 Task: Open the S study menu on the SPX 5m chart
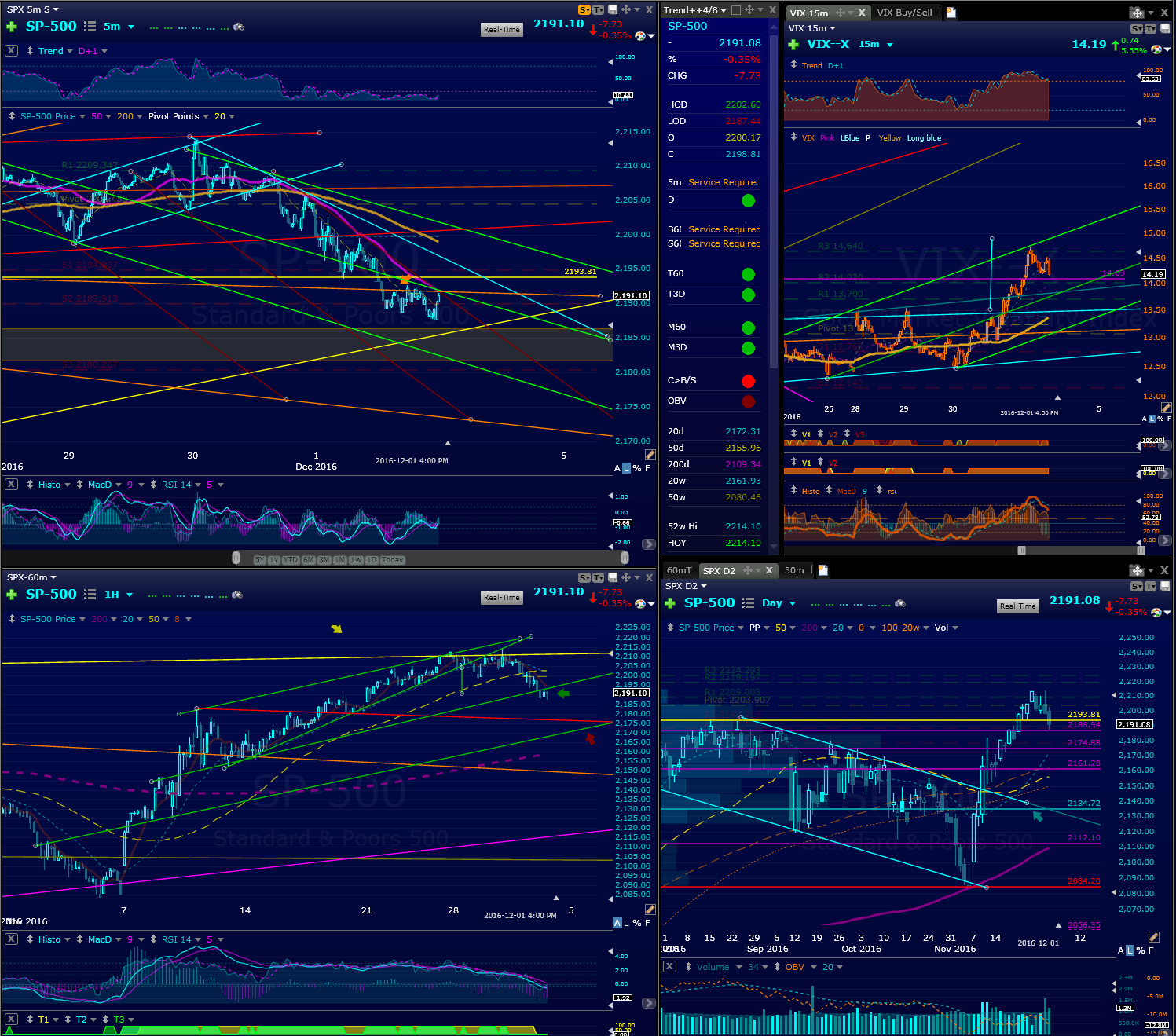coord(584,10)
